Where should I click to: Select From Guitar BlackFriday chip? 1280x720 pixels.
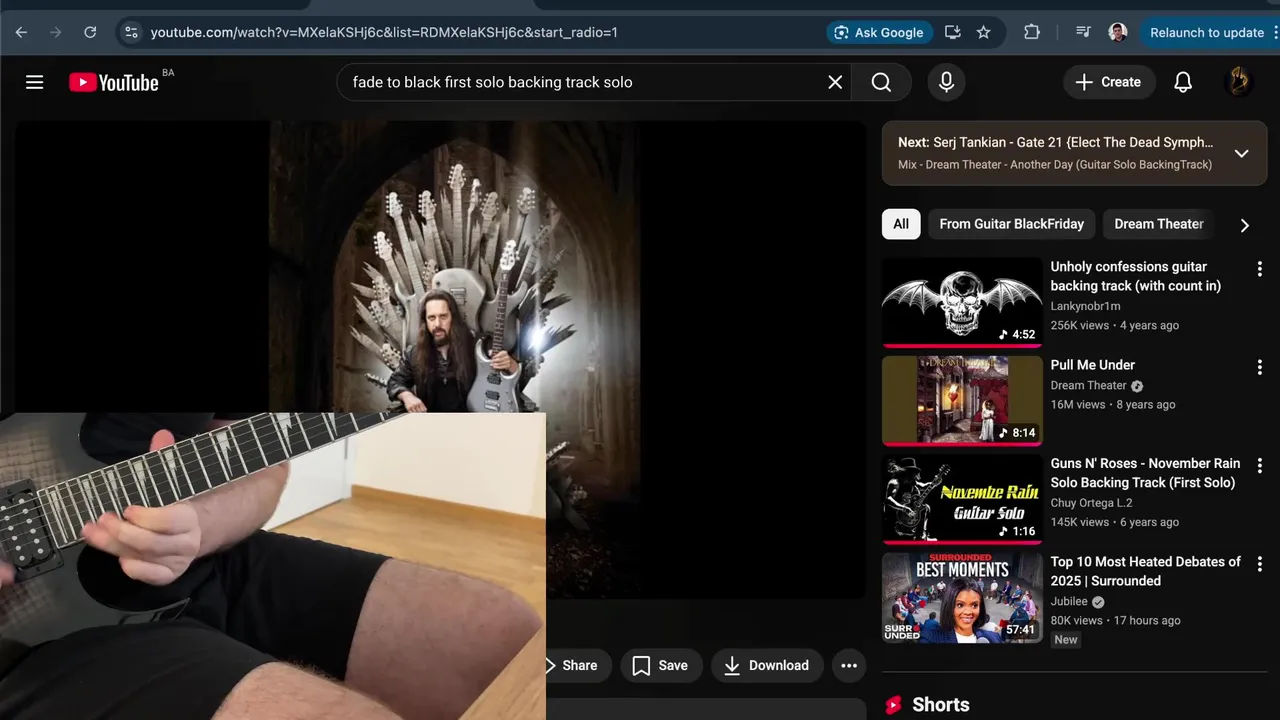coord(1012,224)
